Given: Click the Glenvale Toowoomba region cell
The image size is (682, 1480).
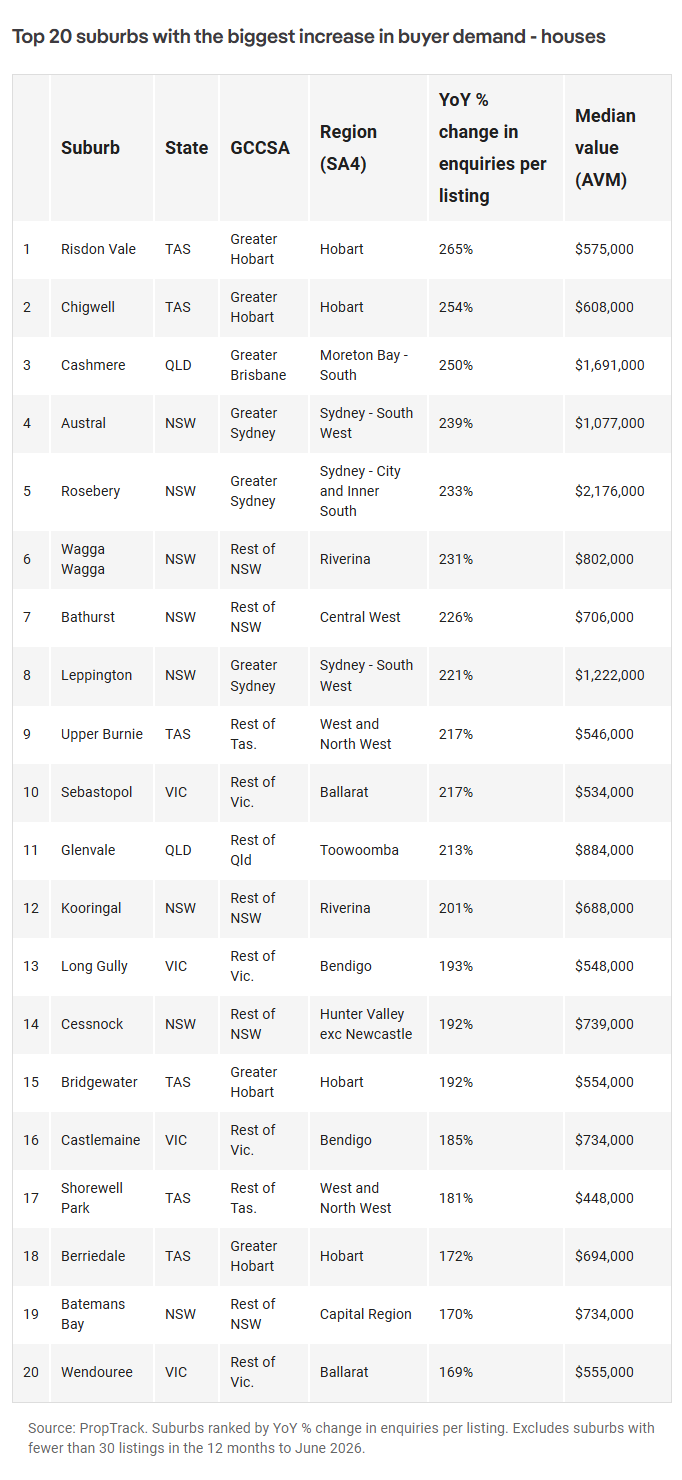Looking at the screenshot, I should (x=359, y=850).
